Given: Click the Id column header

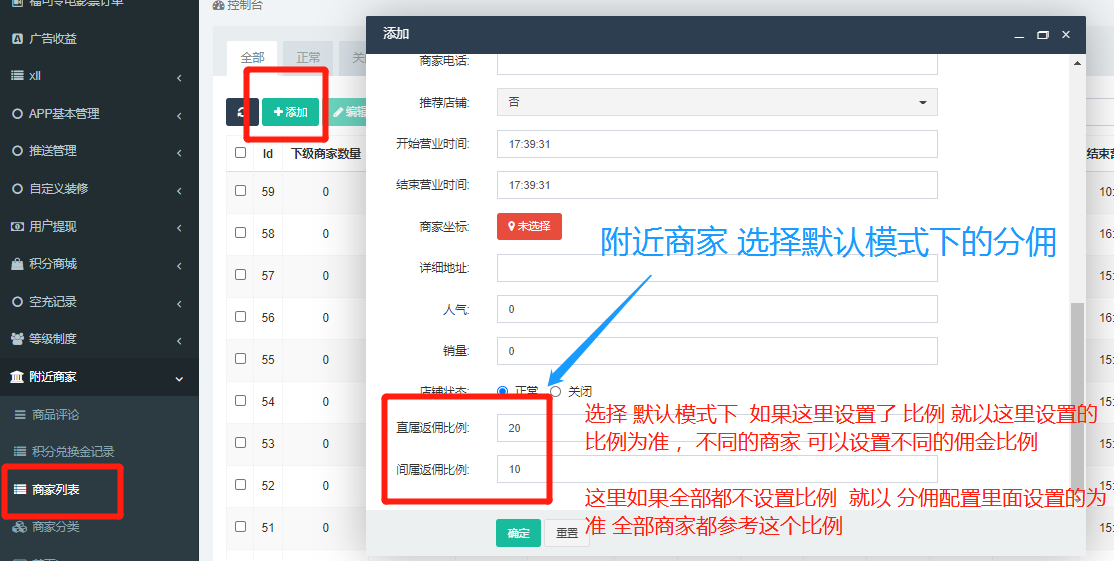Looking at the screenshot, I should coord(268,153).
